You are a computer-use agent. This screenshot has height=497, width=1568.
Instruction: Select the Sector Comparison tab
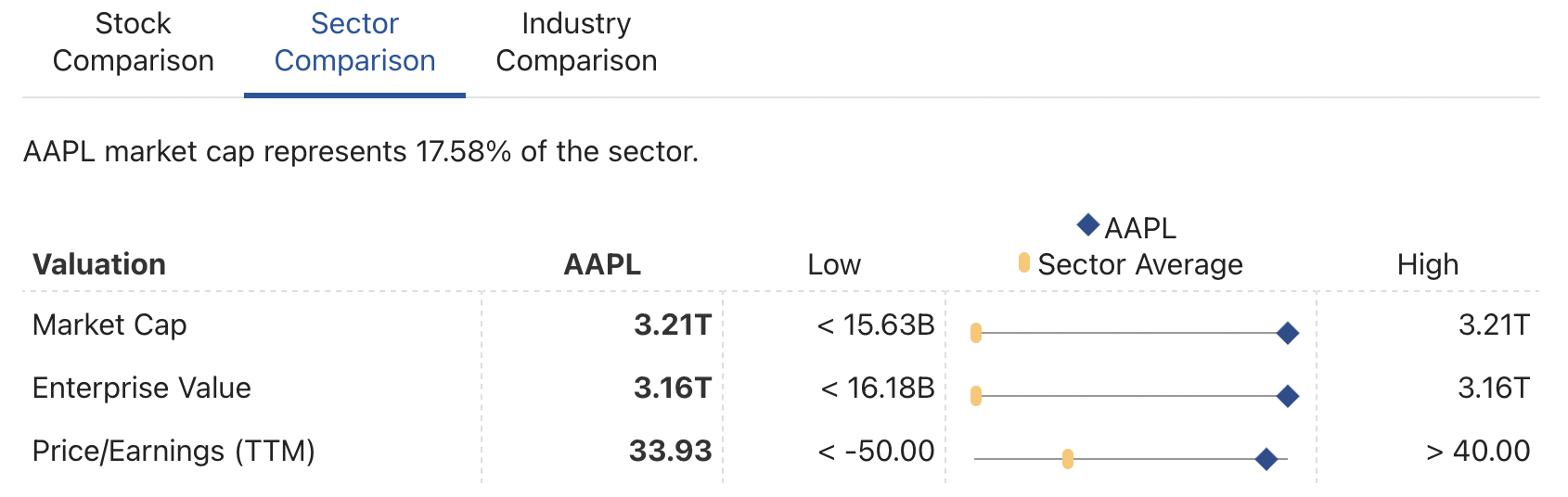coord(354,43)
